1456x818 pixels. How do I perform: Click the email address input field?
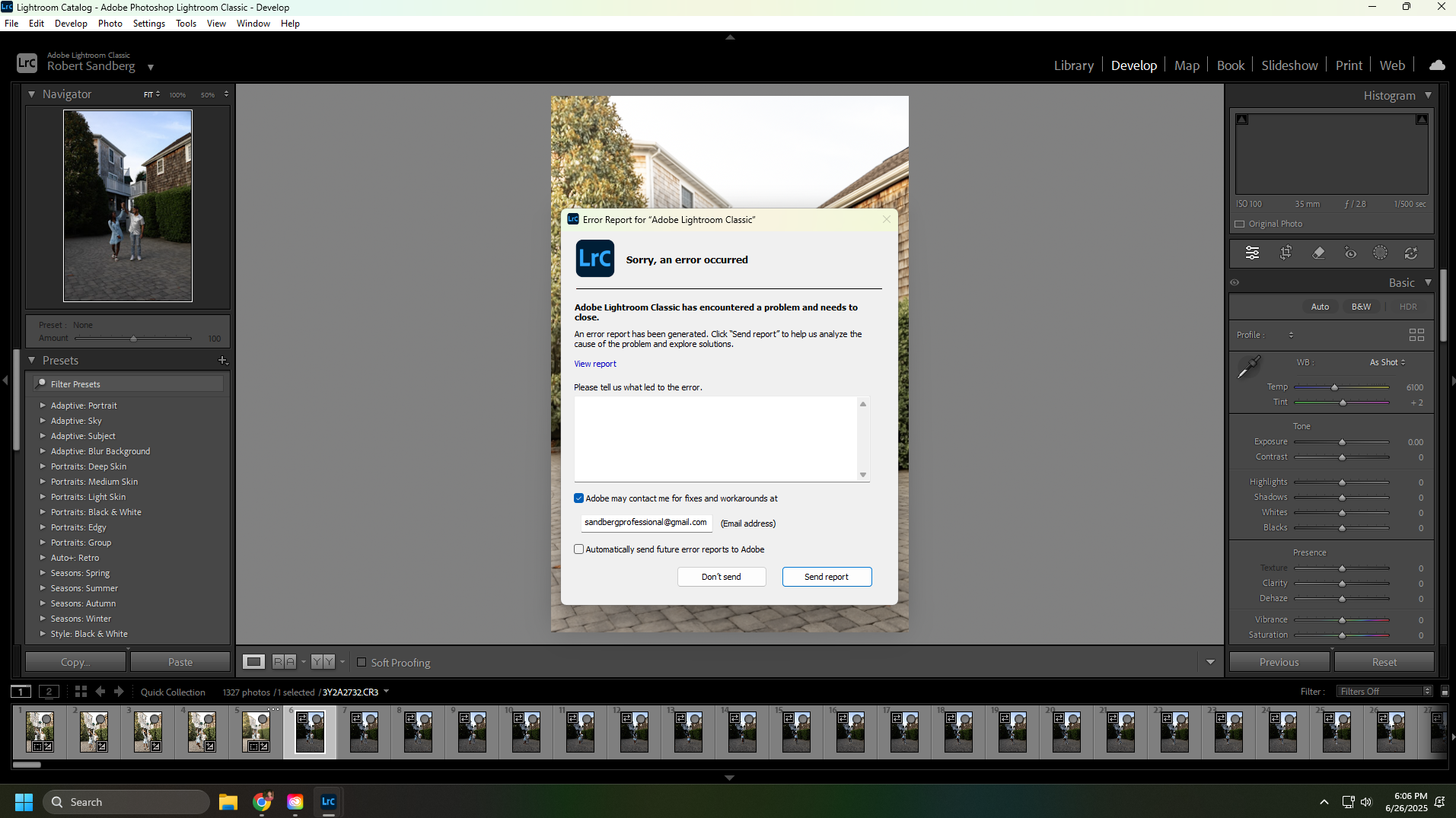click(x=645, y=523)
